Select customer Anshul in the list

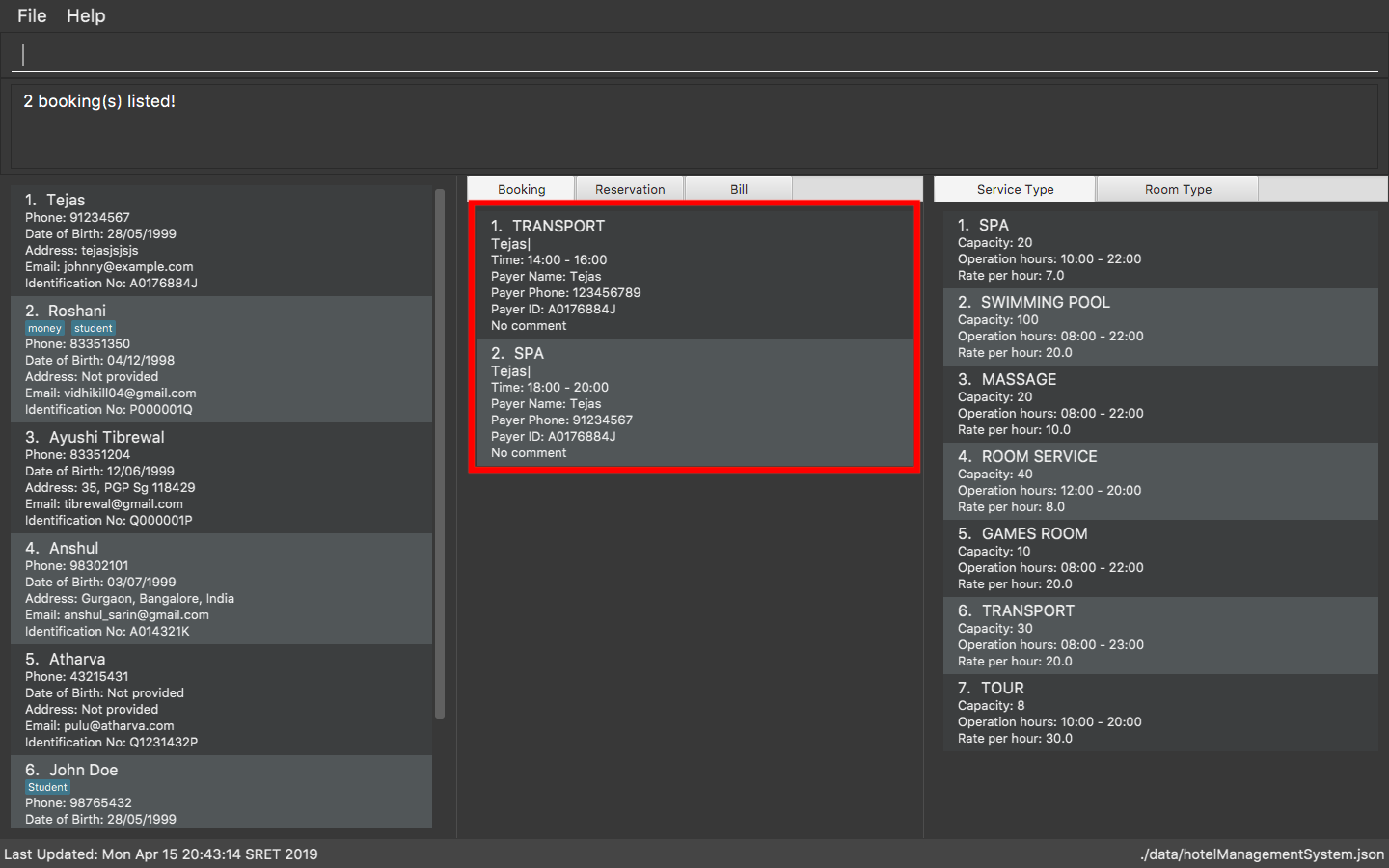click(221, 588)
